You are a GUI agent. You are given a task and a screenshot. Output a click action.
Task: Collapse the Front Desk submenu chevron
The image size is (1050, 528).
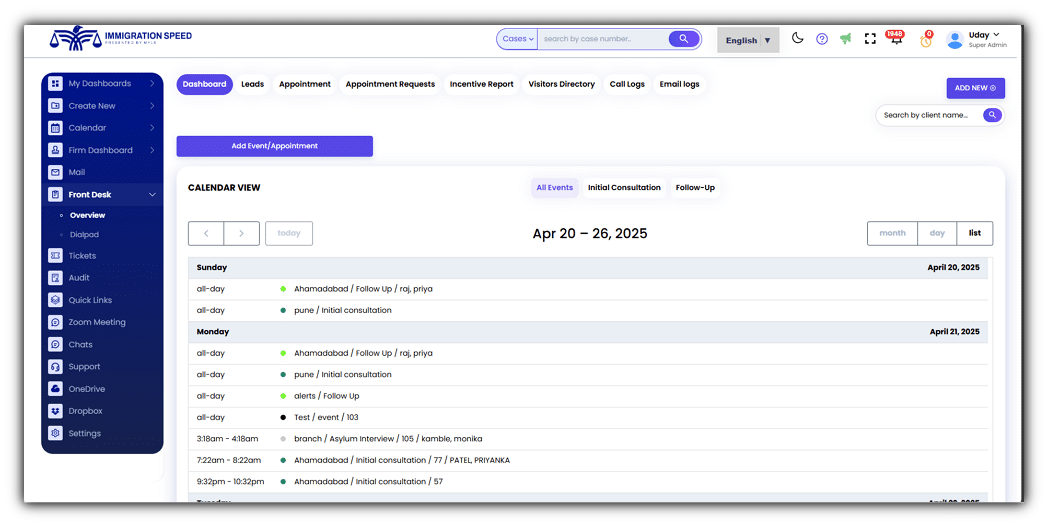coord(152,194)
